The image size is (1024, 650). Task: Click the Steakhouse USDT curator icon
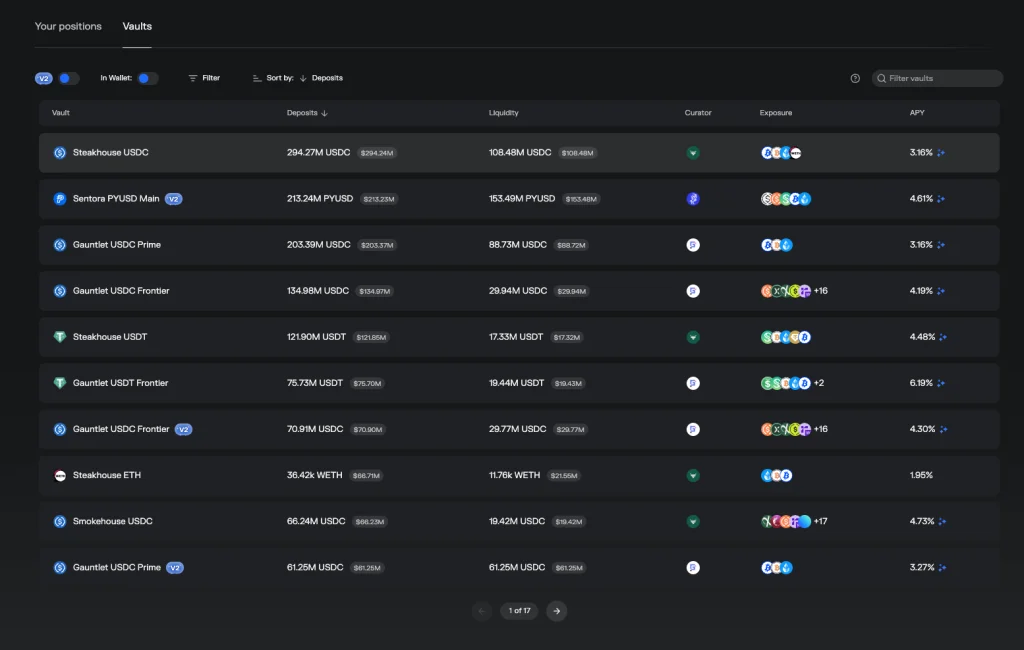693,337
